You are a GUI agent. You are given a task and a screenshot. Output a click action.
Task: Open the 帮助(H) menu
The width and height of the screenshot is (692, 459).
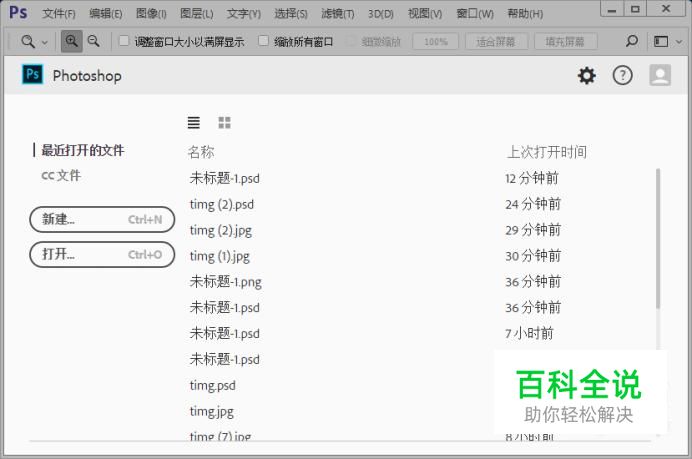[x=525, y=14]
